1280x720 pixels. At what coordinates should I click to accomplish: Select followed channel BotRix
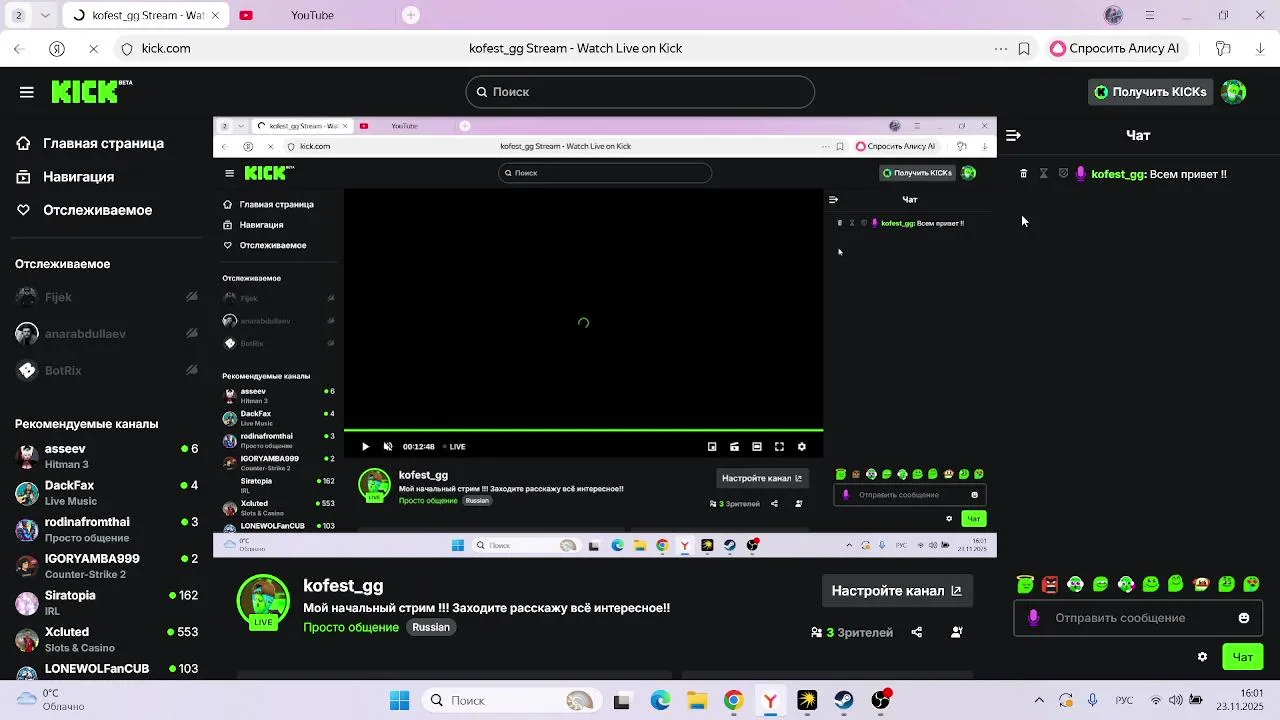pos(106,371)
